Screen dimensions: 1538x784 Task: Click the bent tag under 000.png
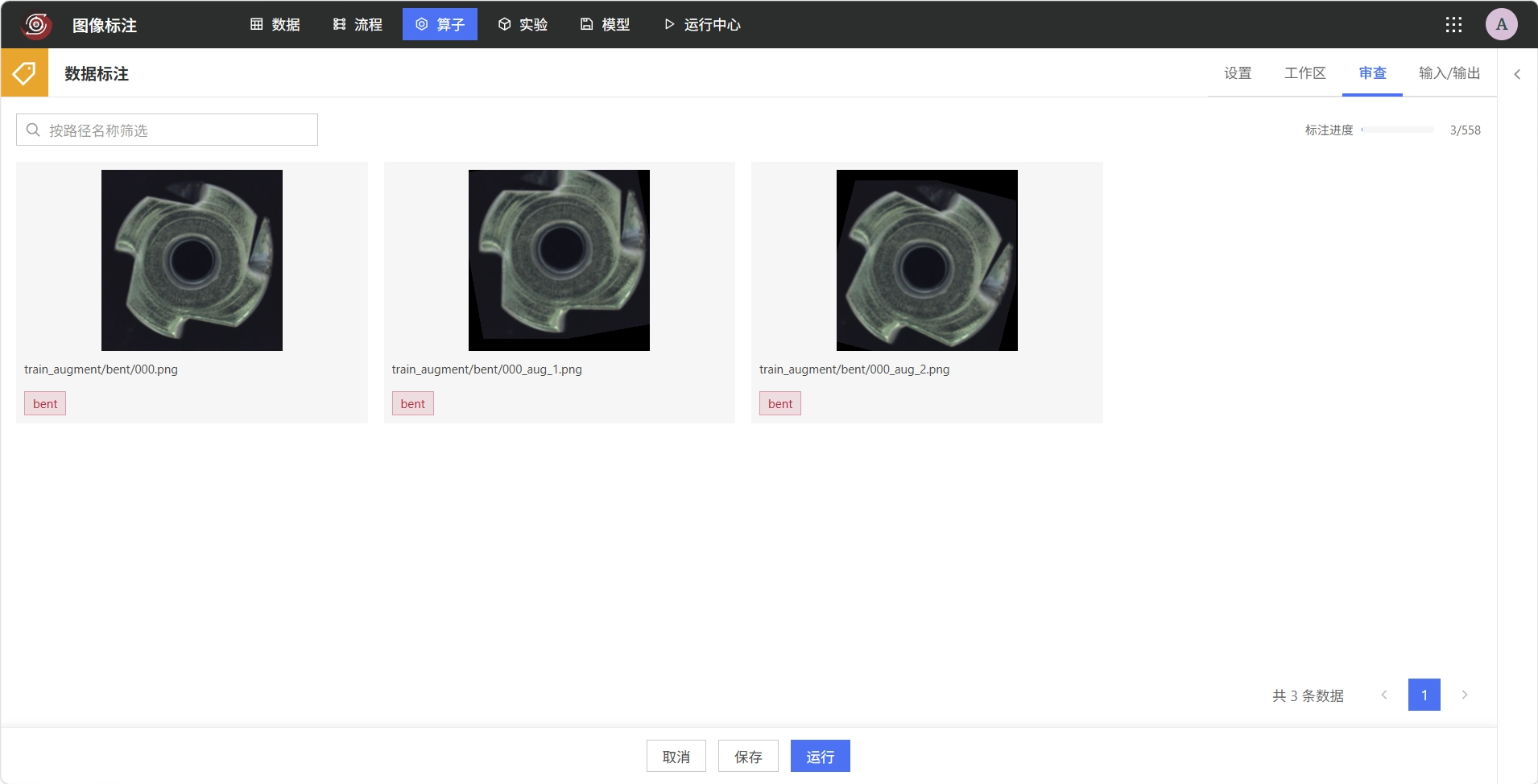(x=45, y=403)
